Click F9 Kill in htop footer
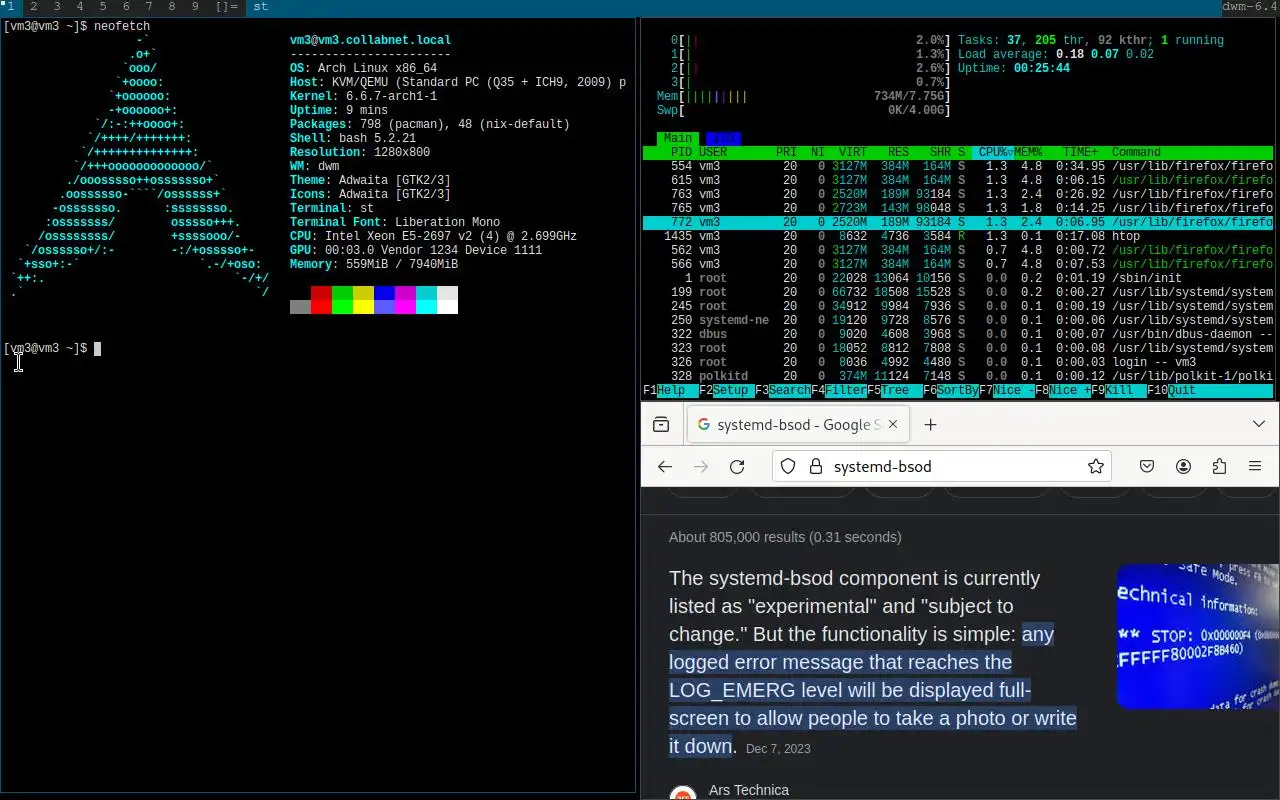Screen dimensions: 1280x800 [x=1119, y=390]
